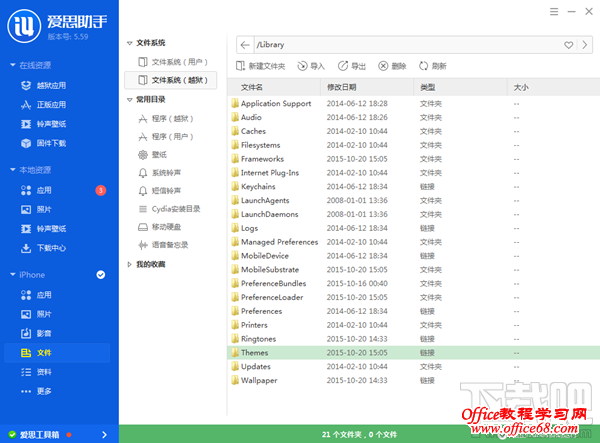The image size is (600, 443).
Task: Collapse the 常用目录 tree group
Action: (x=129, y=100)
